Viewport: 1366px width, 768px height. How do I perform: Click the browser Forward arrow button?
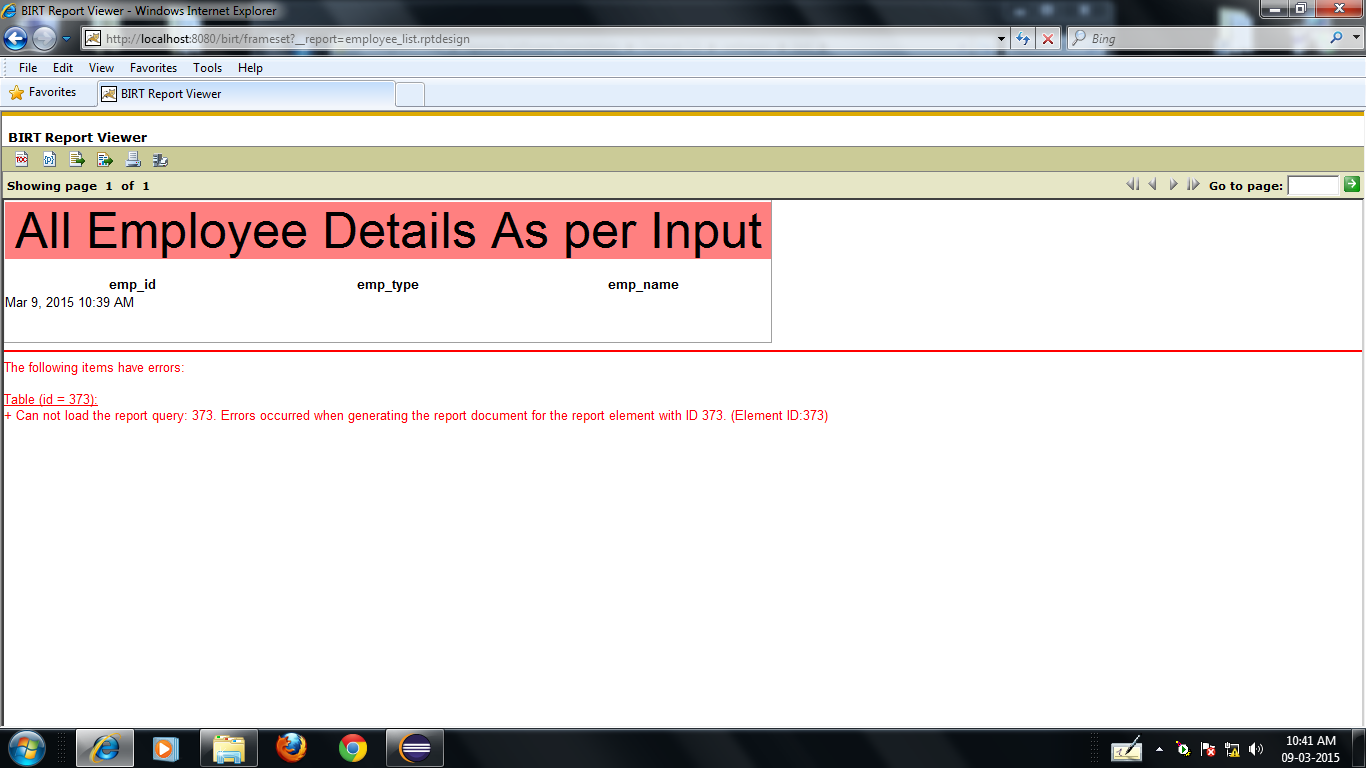coord(44,39)
